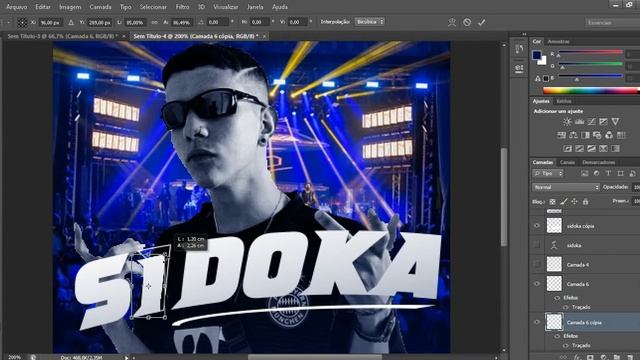Switch to the Canais tab
The width and height of the screenshot is (640, 360).
pyautogui.click(x=567, y=162)
